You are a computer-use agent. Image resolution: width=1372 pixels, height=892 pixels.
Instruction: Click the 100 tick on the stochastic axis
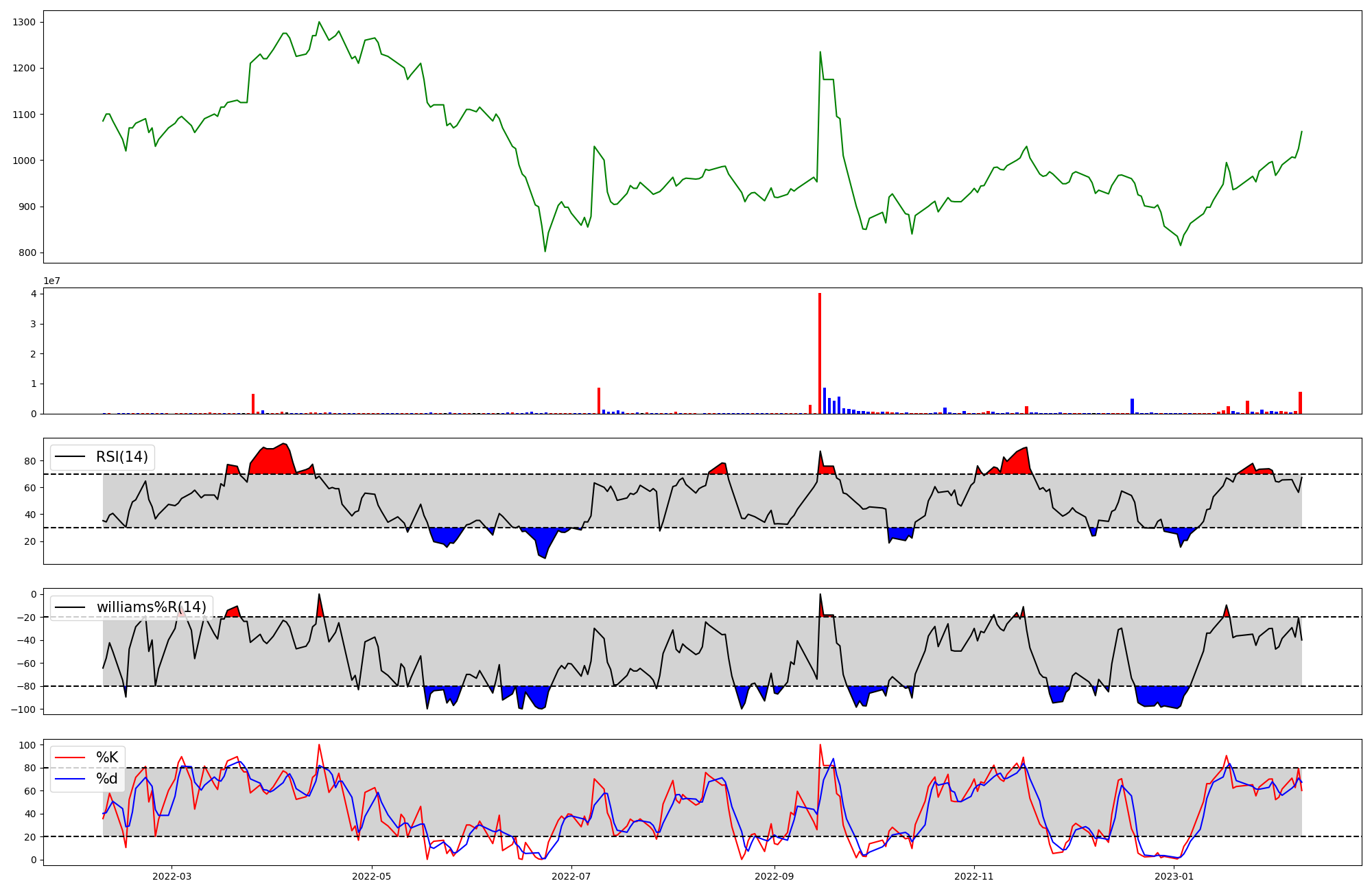pyautogui.click(x=27, y=745)
